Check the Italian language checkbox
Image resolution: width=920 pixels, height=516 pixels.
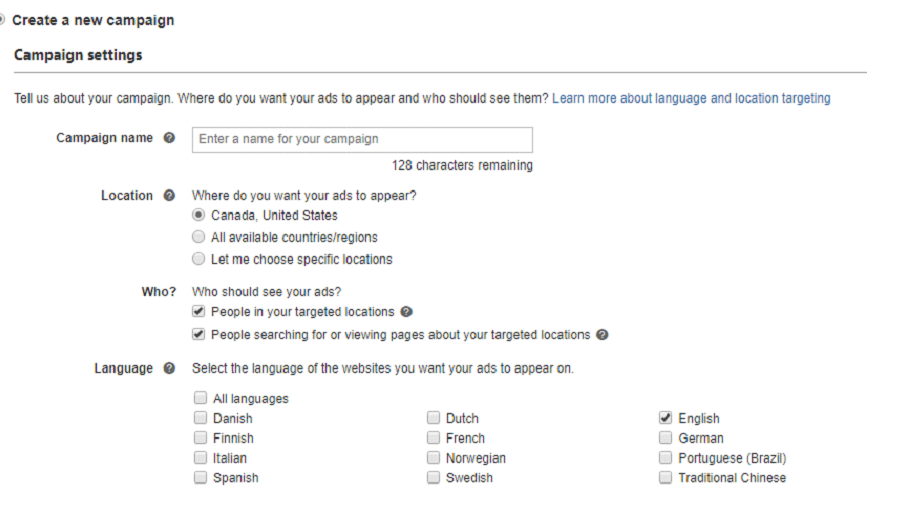click(x=200, y=457)
